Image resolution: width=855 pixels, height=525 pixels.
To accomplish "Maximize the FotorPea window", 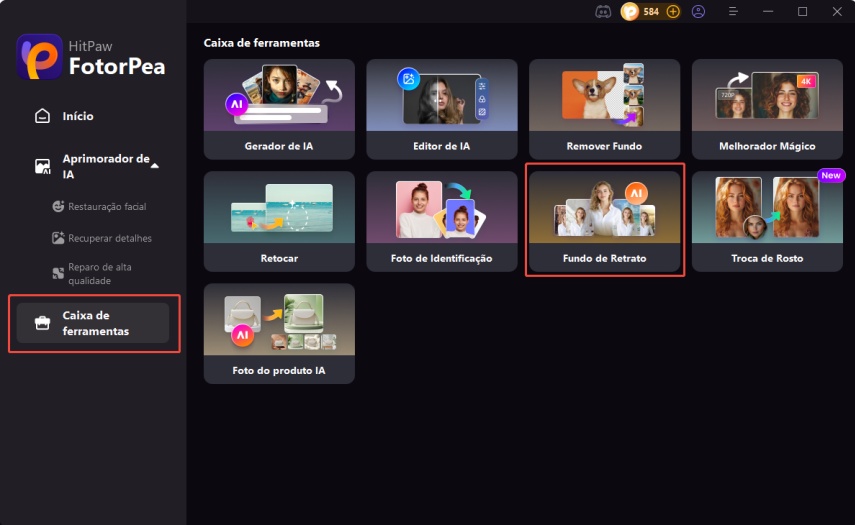I will click(x=802, y=11).
